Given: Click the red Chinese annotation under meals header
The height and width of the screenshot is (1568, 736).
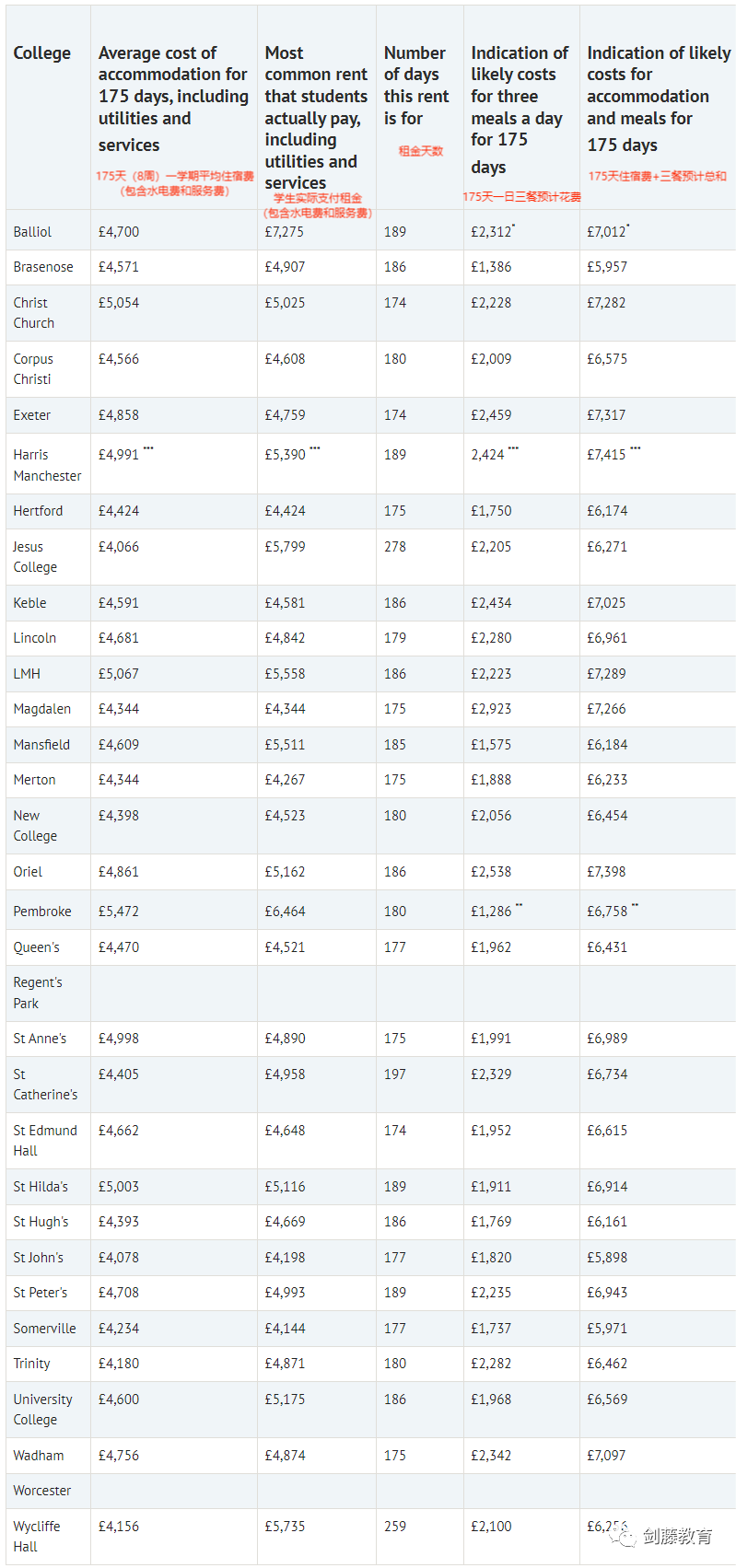Looking at the screenshot, I should [521, 197].
